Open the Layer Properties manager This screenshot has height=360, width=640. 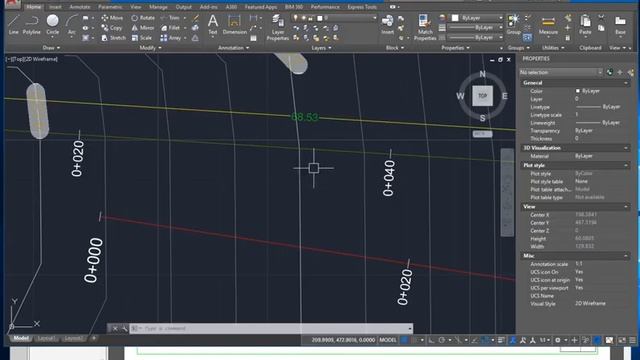point(278,28)
